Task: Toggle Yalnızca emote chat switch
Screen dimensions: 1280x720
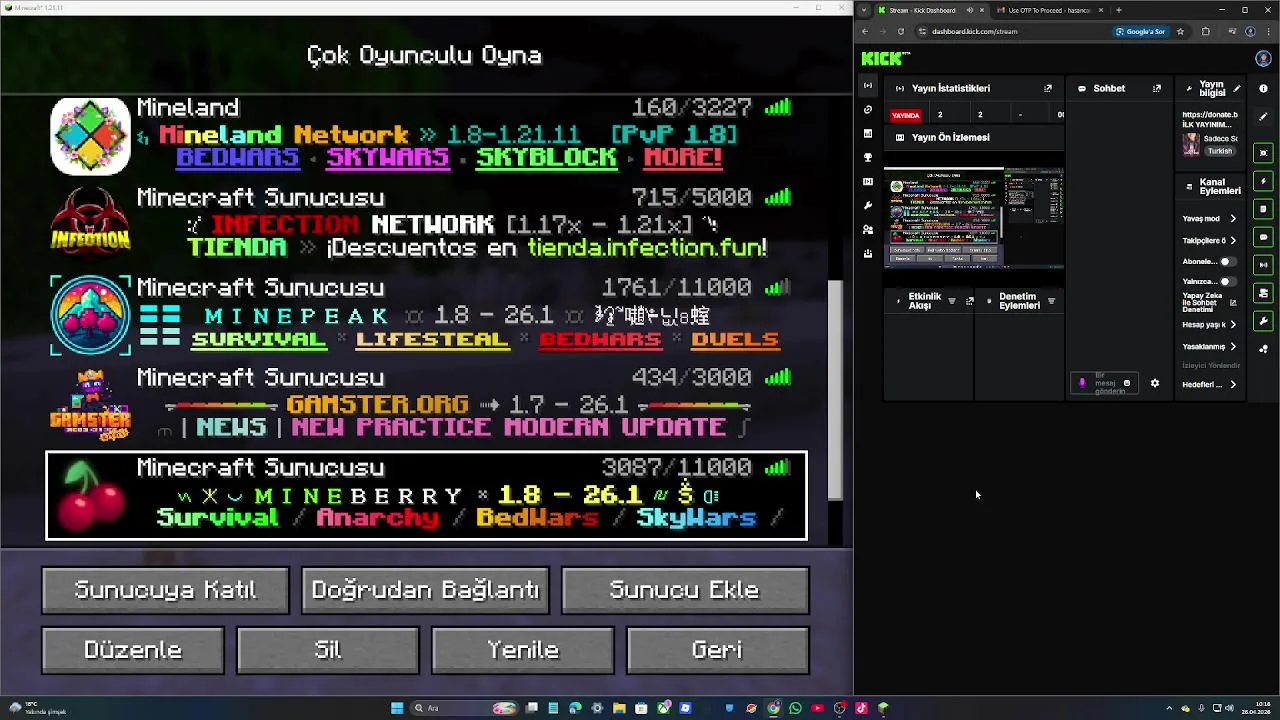Action: (x=1226, y=281)
